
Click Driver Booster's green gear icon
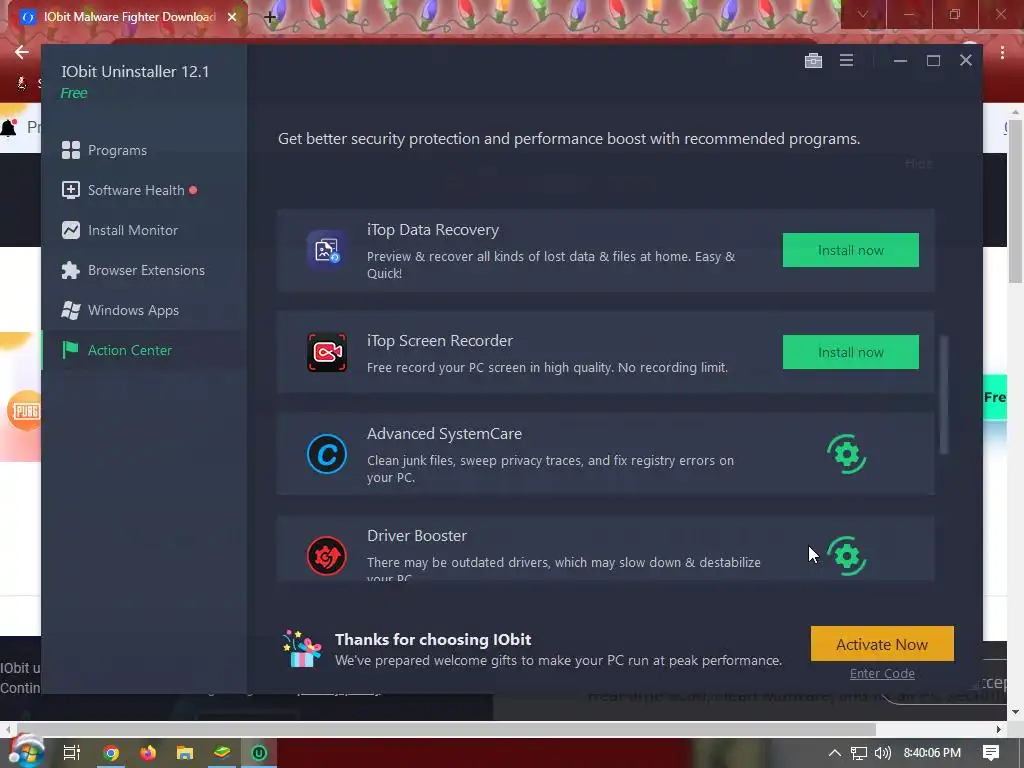pos(846,556)
